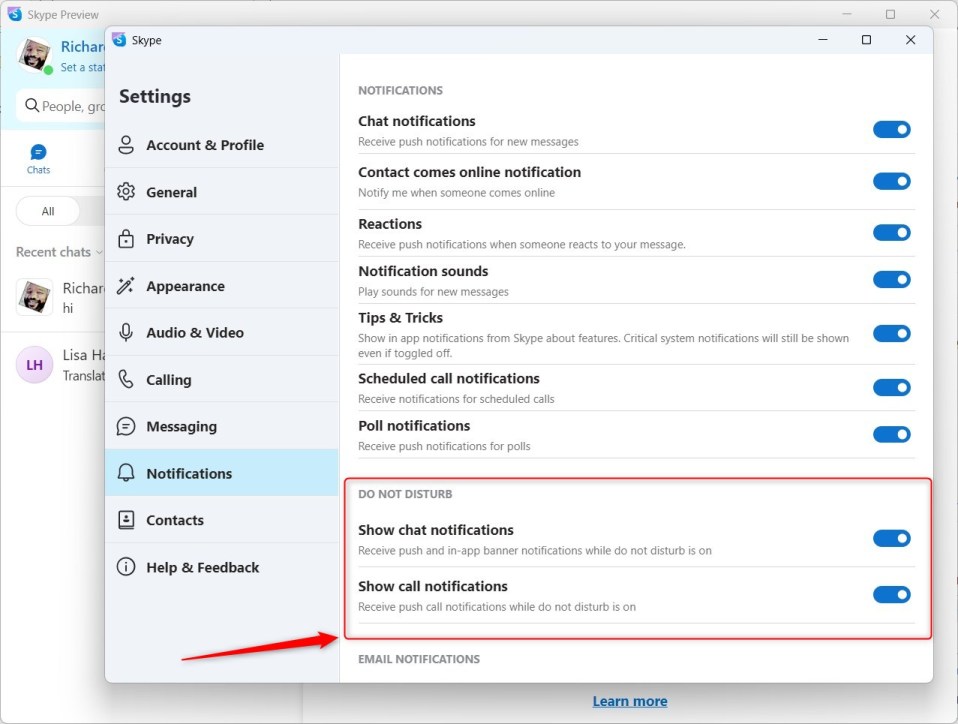Switch to Audio & Video settings
Image resolution: width=958 pixels, height=724 pixels.
click(222, 332)
